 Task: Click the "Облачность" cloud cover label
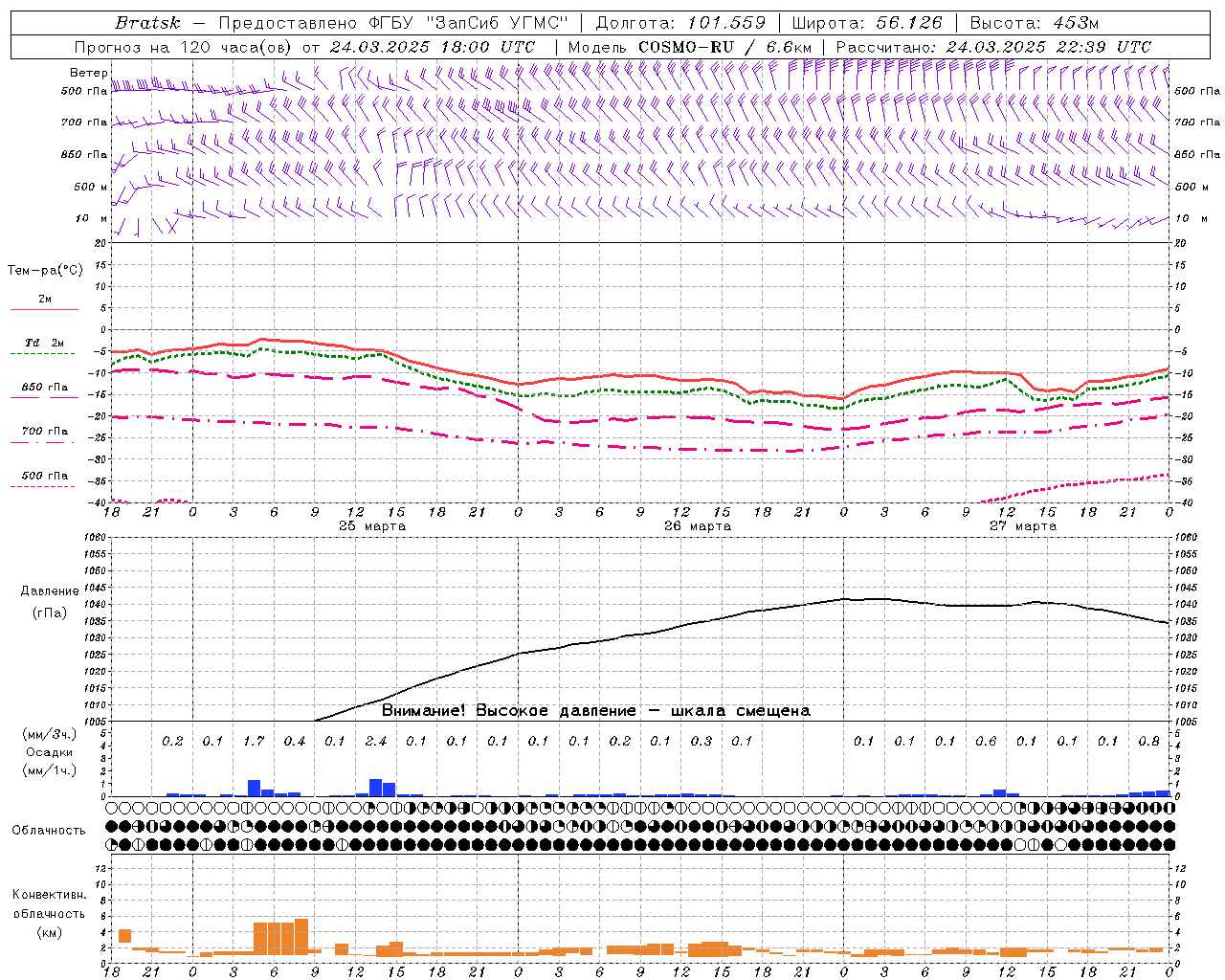[x=49, y=830]
